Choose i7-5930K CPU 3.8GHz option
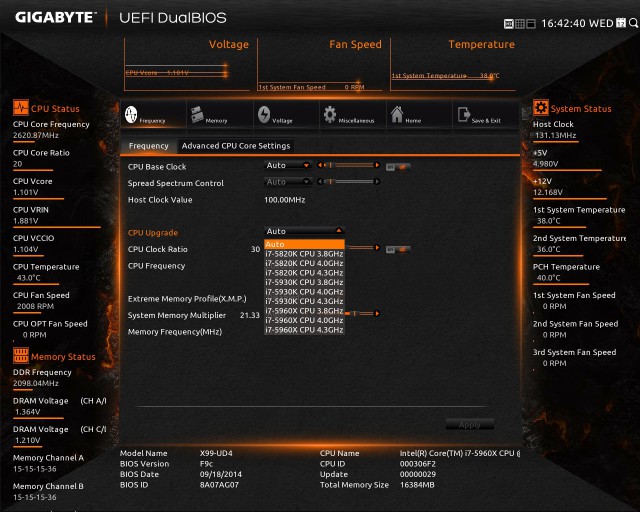Screen dimensions: 640x512 click(304, 282)
